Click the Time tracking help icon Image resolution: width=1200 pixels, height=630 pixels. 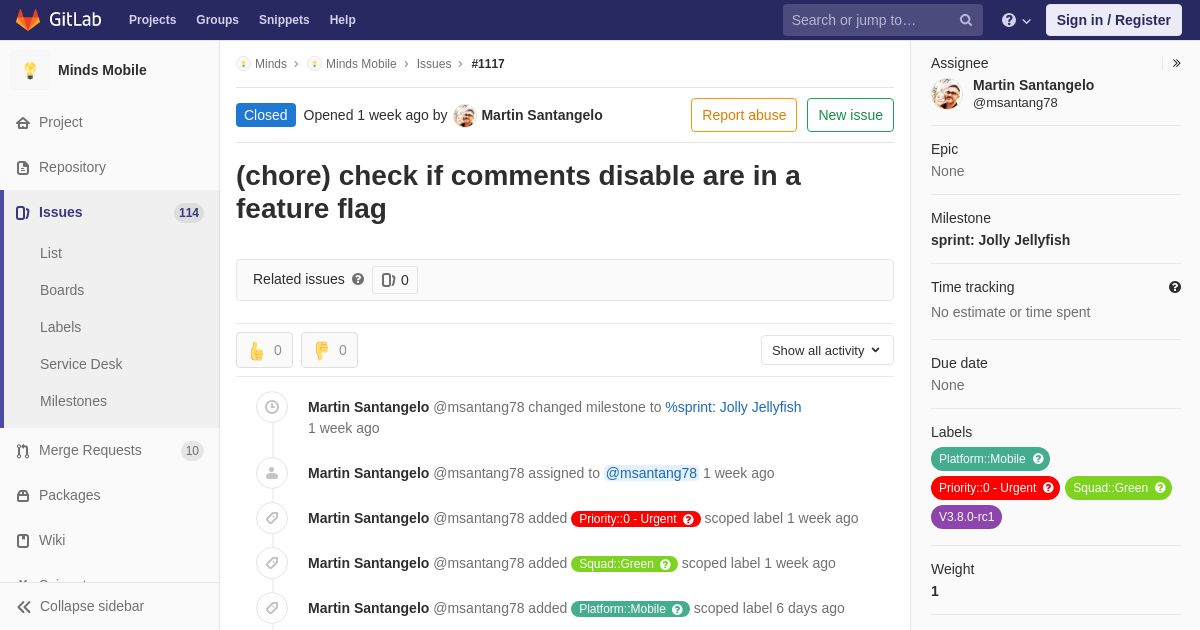click(1175, 287)
